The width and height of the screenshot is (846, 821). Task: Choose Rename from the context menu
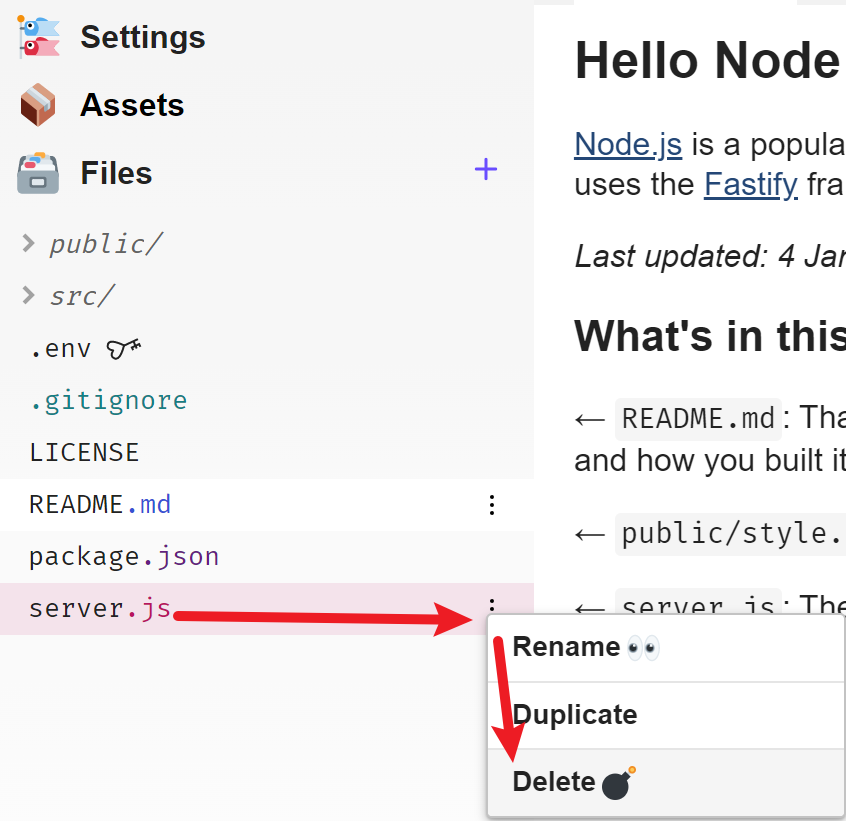click(x=566, y=647)
